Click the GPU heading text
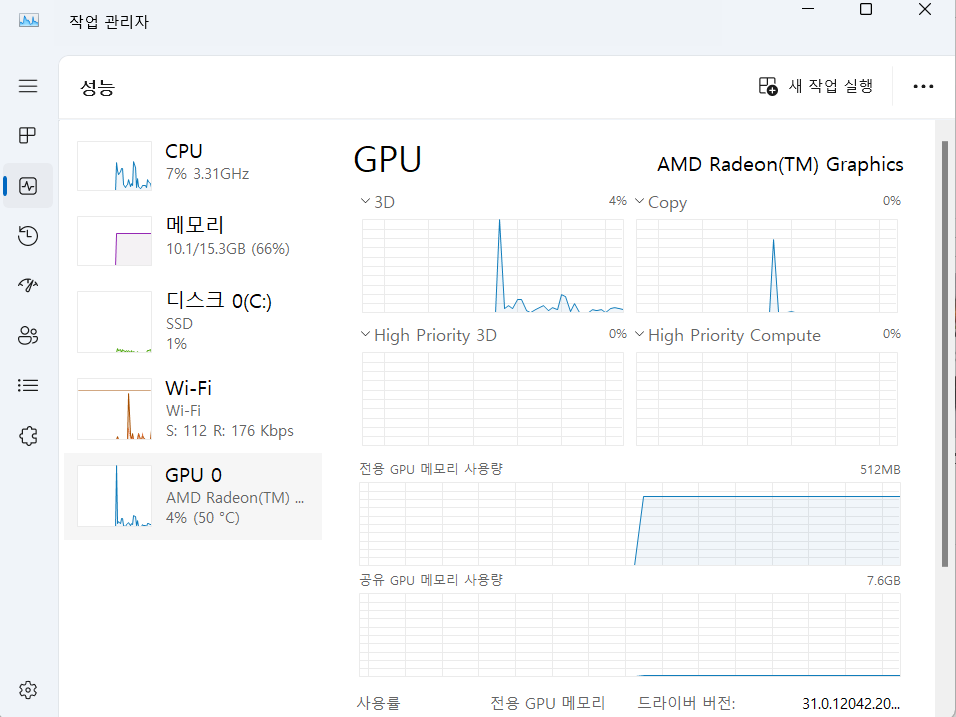Image resolution: width=956 pixels, height=717 pixels. click(x=388, y=160)
